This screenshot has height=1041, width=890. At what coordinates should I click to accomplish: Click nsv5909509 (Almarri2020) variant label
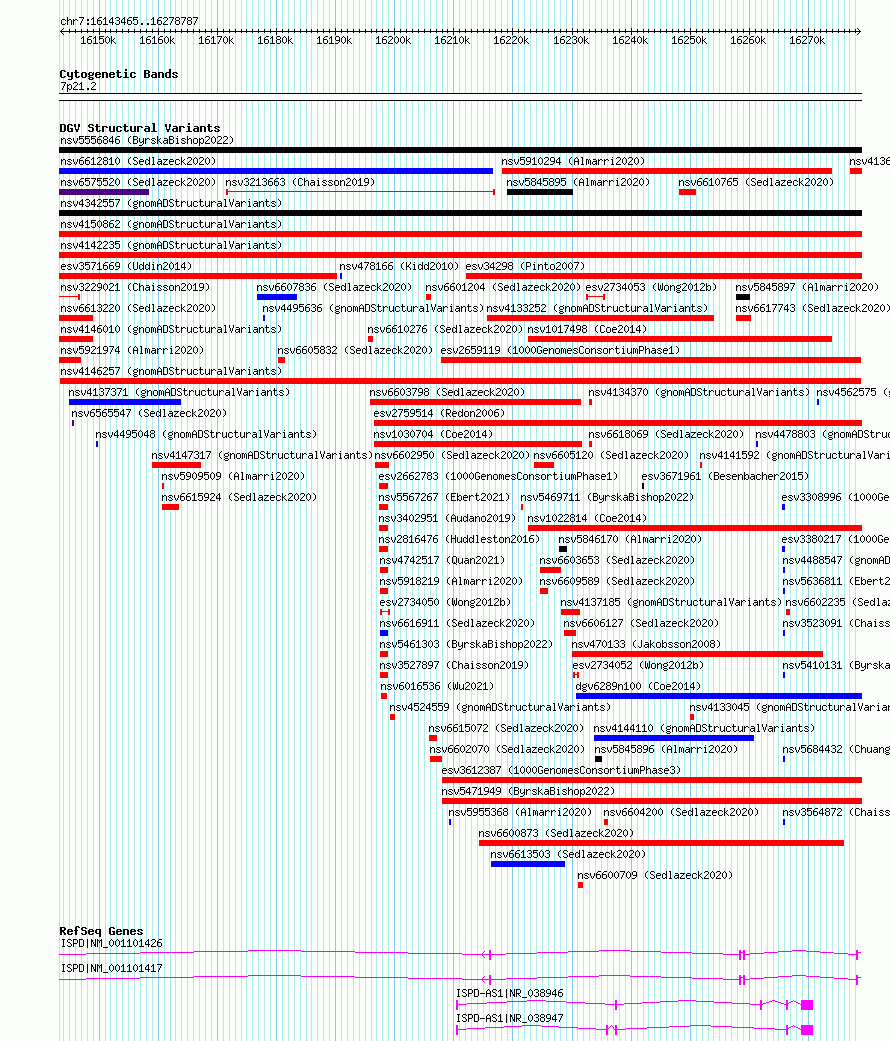[234, 477]
